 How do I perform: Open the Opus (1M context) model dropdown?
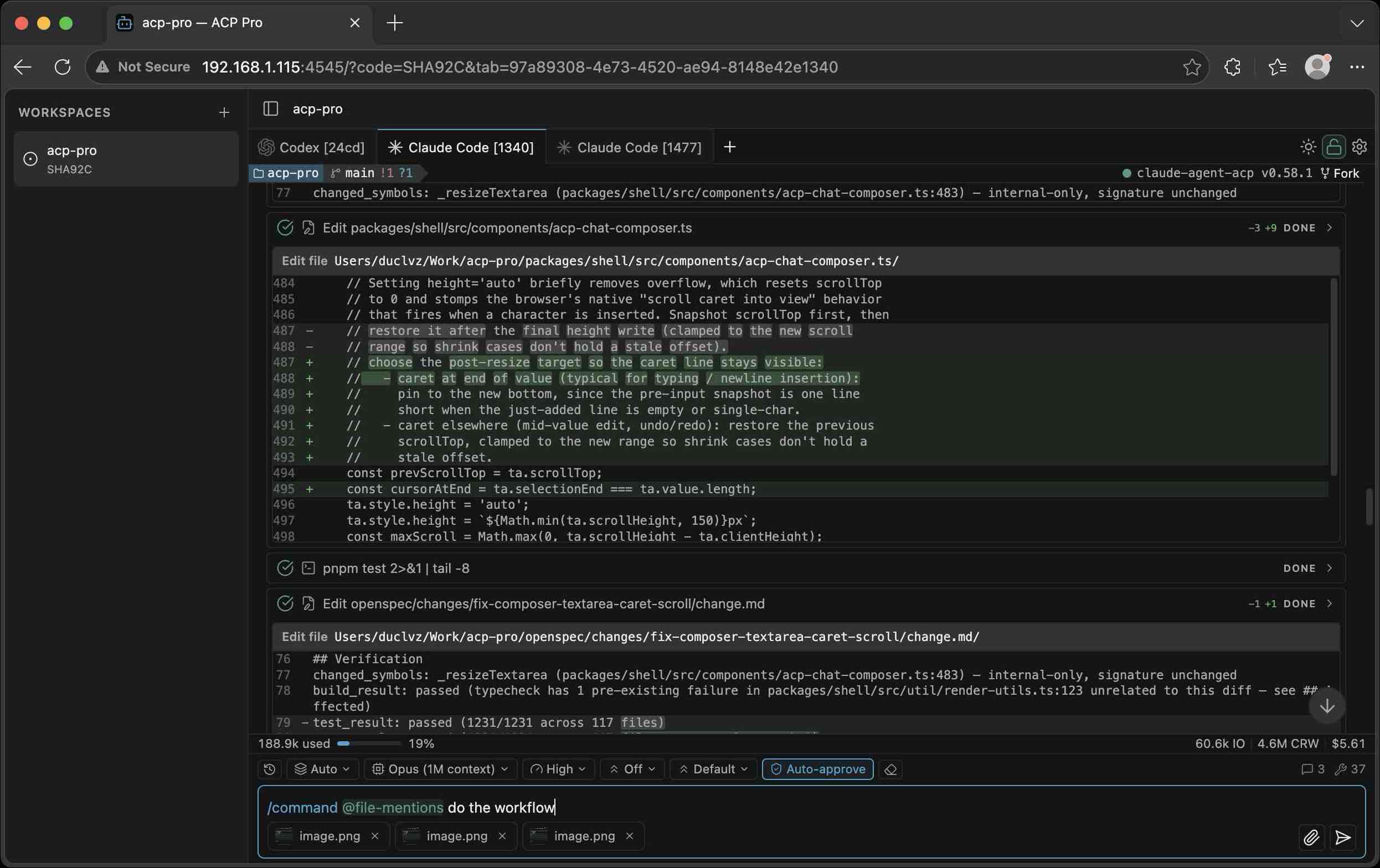[440, 769]
